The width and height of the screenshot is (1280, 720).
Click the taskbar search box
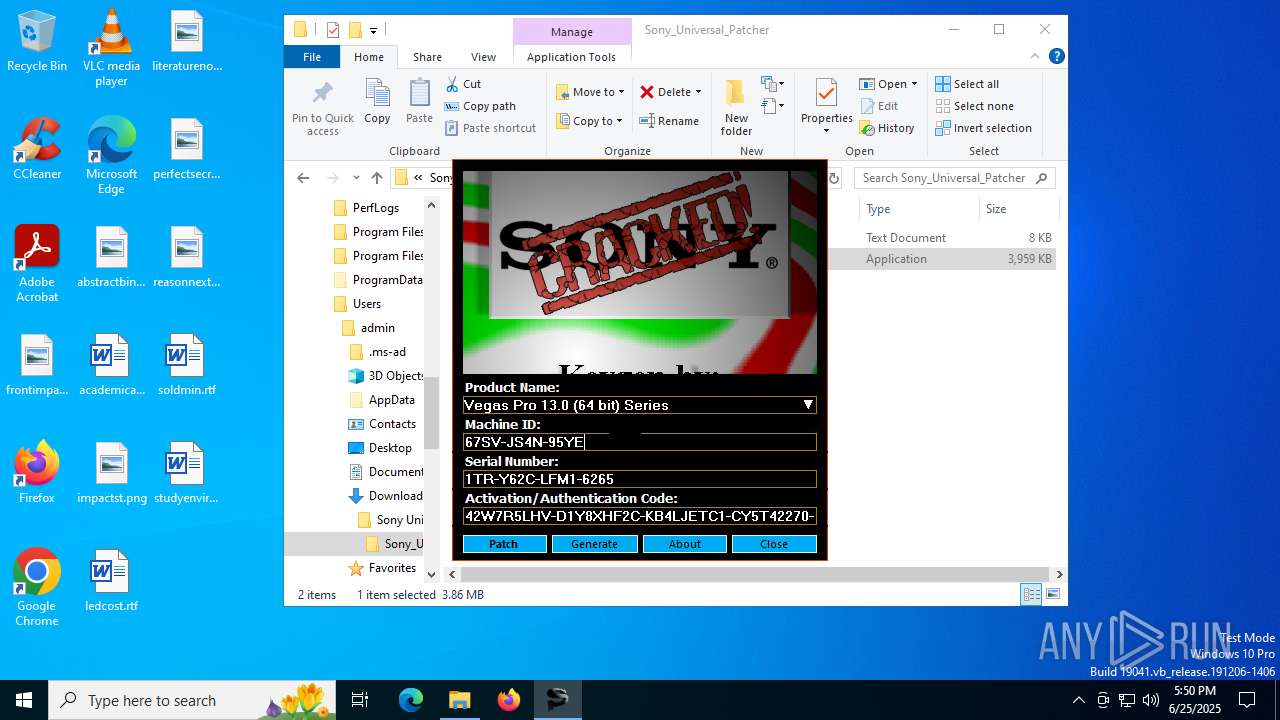[193, 700]
